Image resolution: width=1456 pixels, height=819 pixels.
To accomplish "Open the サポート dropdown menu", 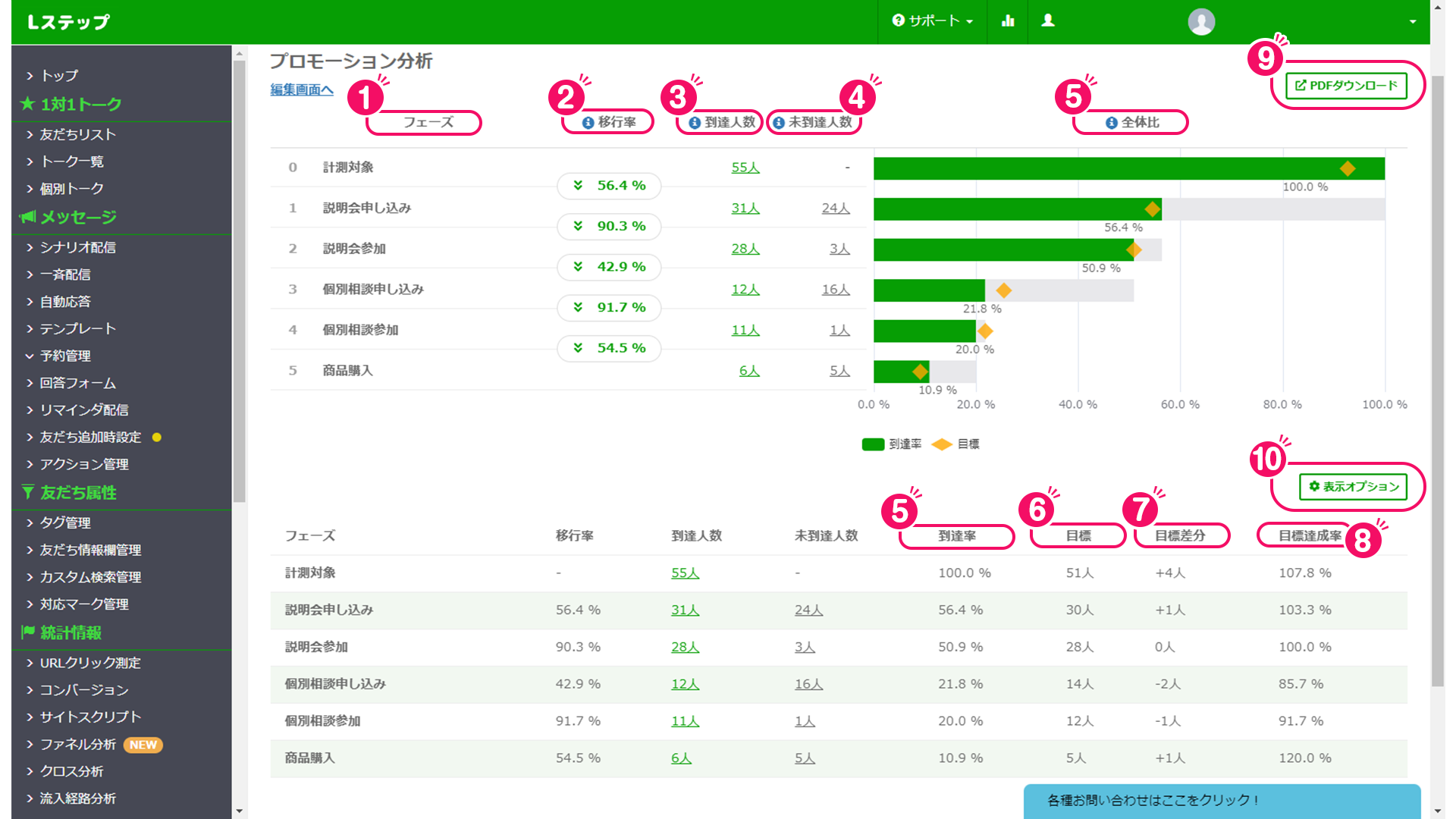I will pos(933,21).
